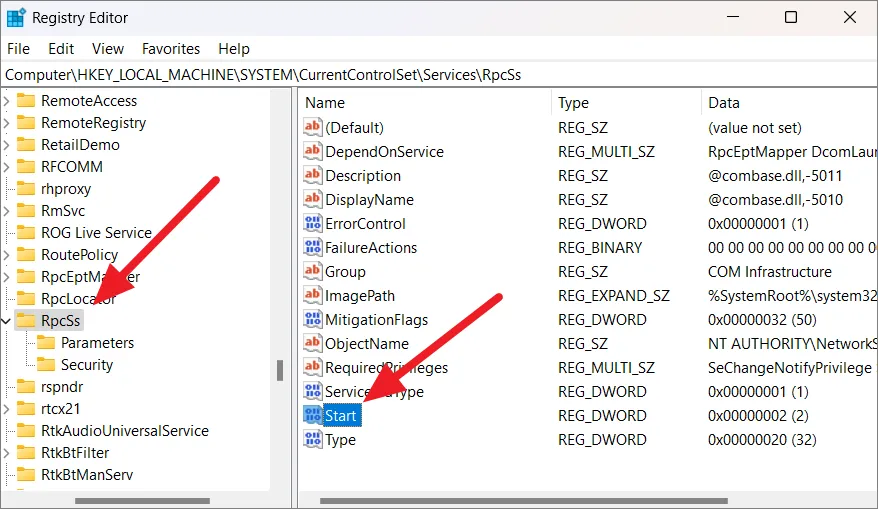Click the 0x00000020 (32) data value
The height and width of the screenshot is (509, 878).
click(762, 440)
